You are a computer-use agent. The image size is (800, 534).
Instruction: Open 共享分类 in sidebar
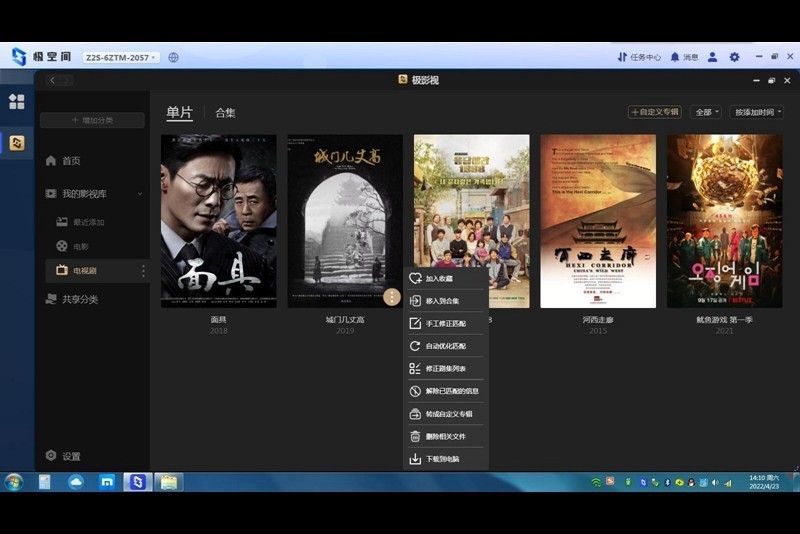71,299
